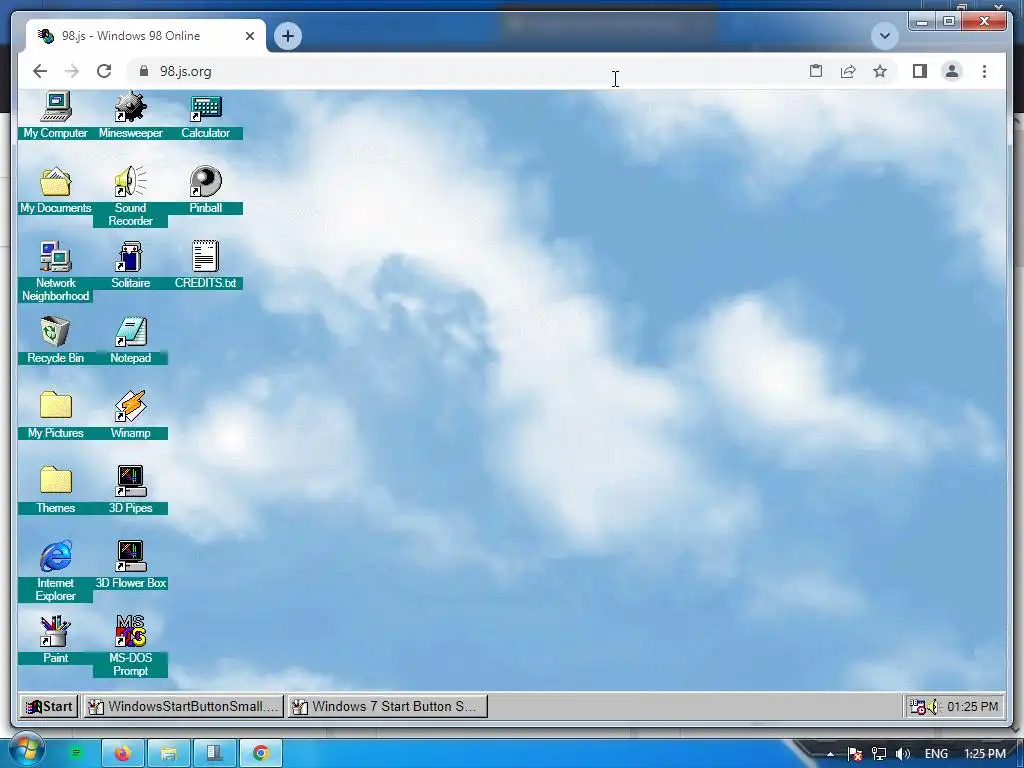Open the ENG language indicator
1024x768 pixels.
coord(936,754)
